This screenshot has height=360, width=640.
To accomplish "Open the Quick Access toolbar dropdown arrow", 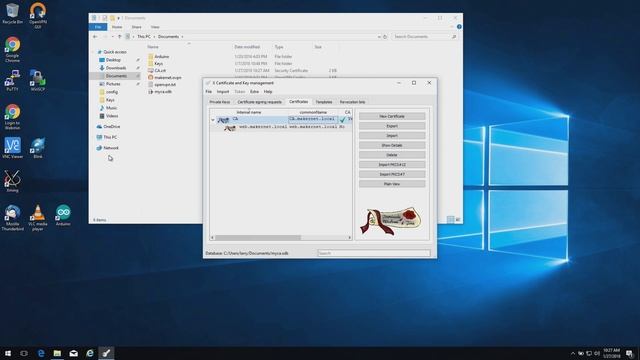I will pyautogui.click(x=119, y=18).
